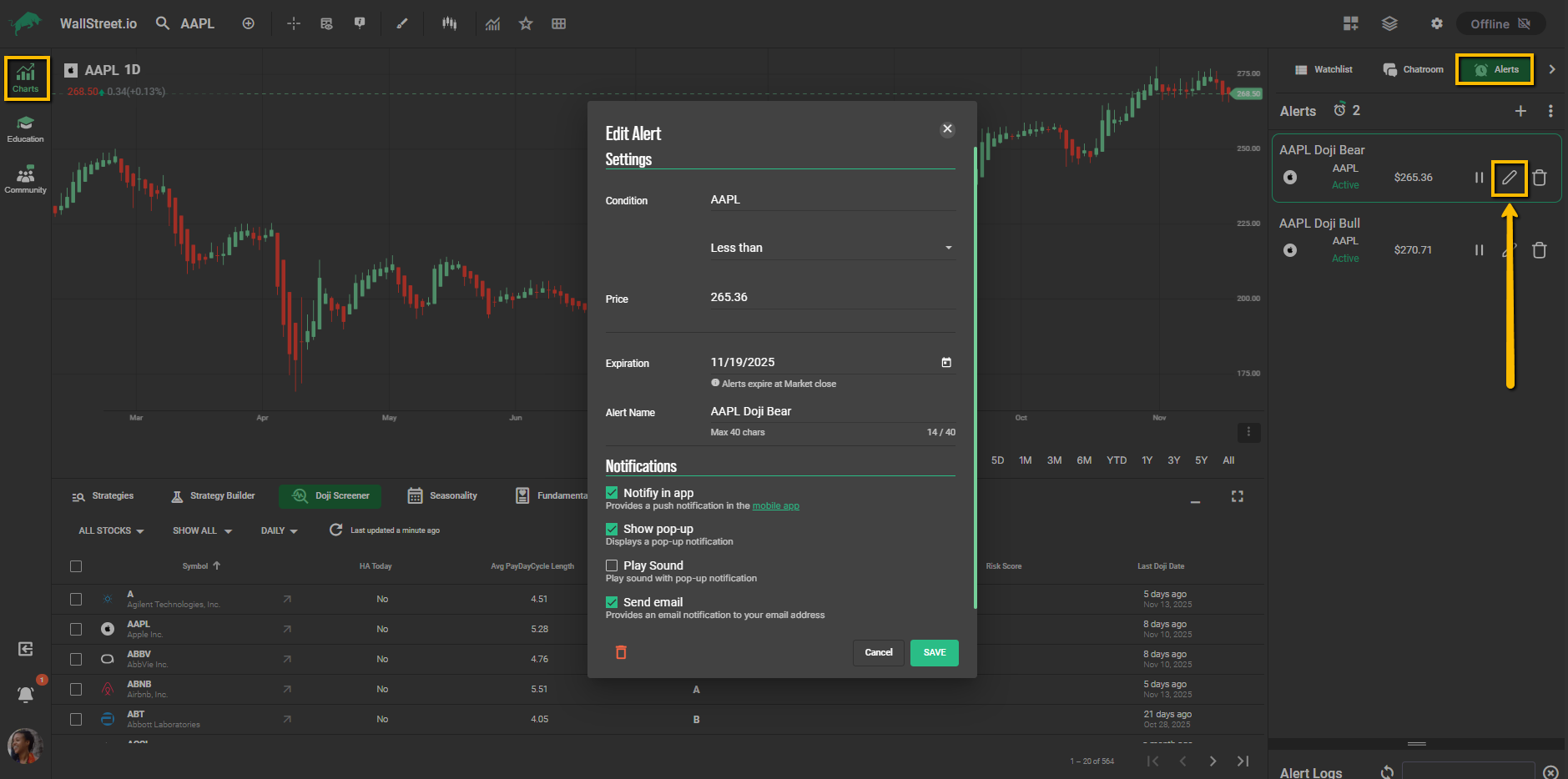Image resolution: width=1568 pixels, height=779 pixels.
Task: Click the SAVE button
Action: (934, 652)
